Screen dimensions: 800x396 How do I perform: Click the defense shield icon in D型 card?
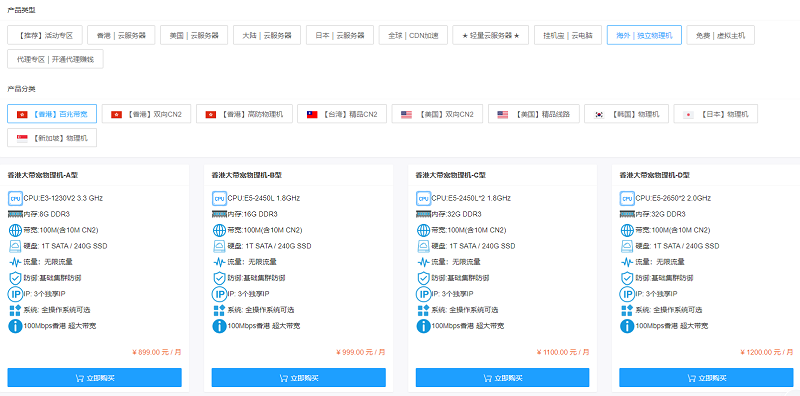(x=627, y=278)
